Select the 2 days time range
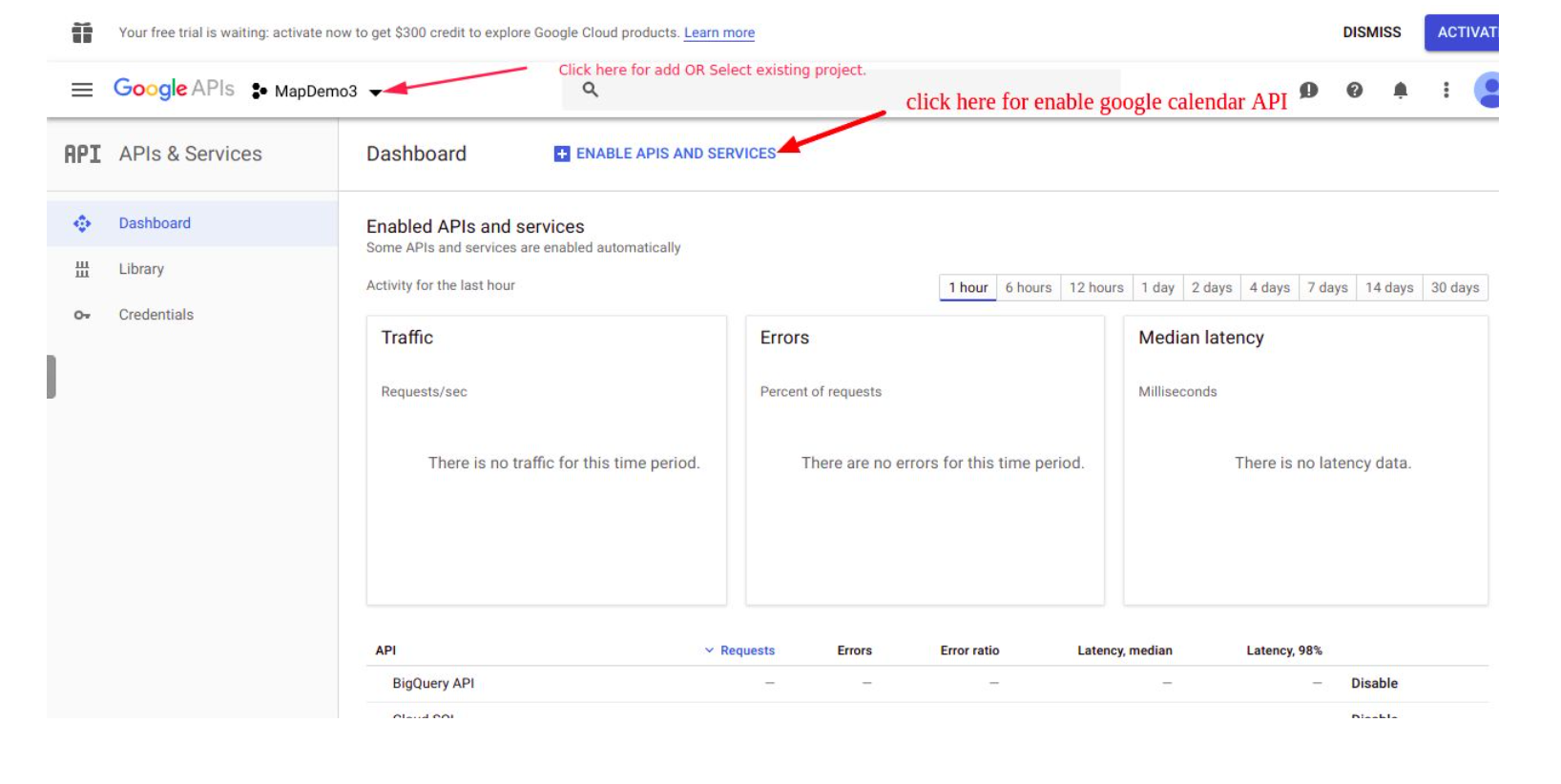Screen dimensions: 1561x784 [x=1212, y=288]
